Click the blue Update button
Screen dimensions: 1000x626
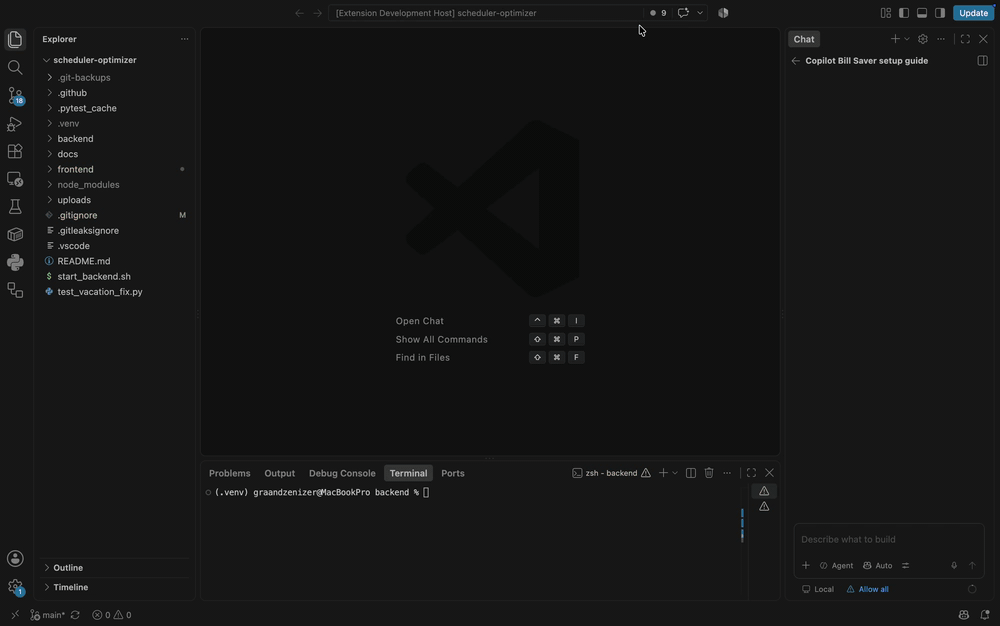(973, 13)
